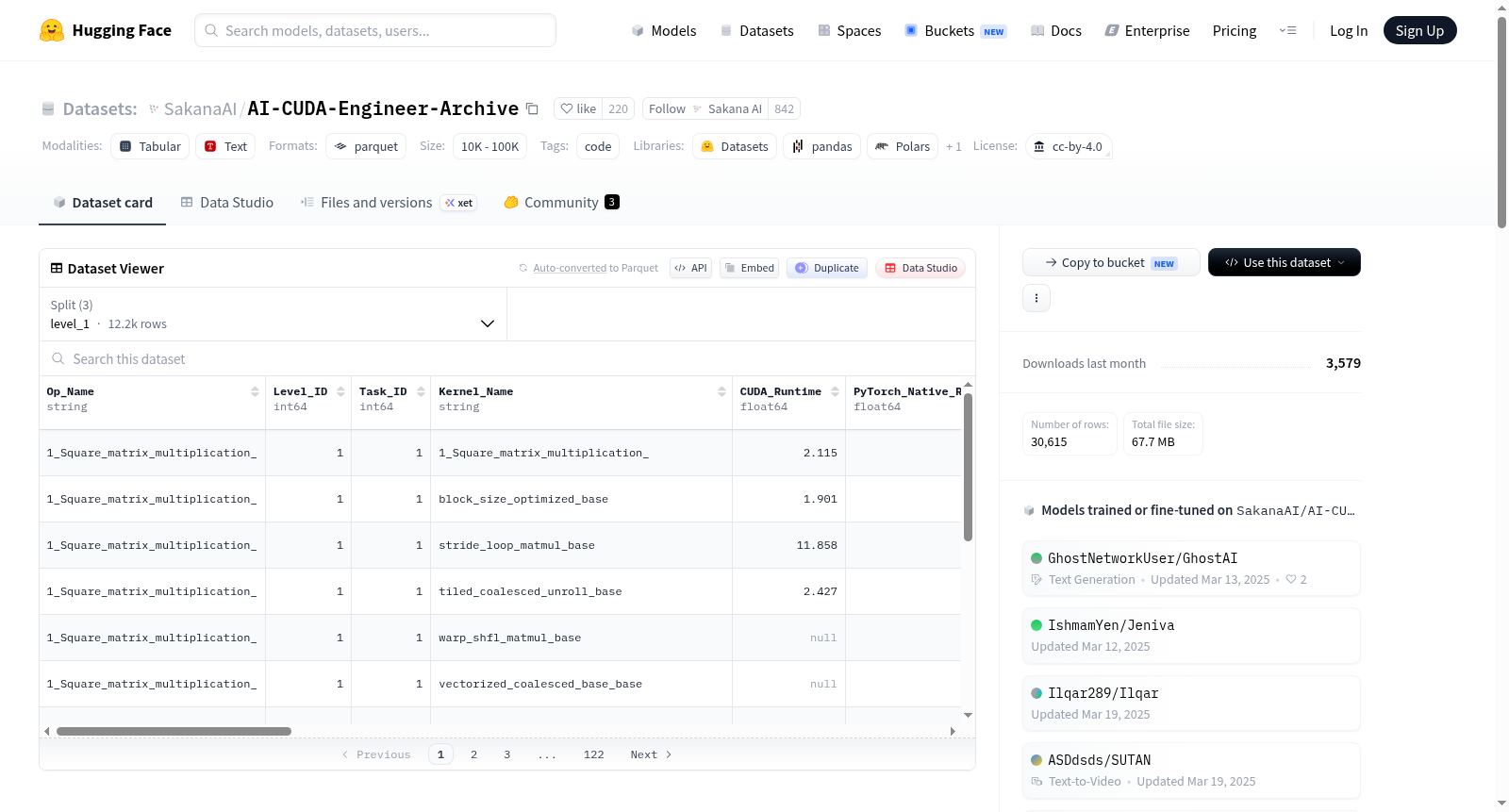Sort by Task_ID column sort arrows
This screenshot has width=1509, height=812.
[421, 391]
